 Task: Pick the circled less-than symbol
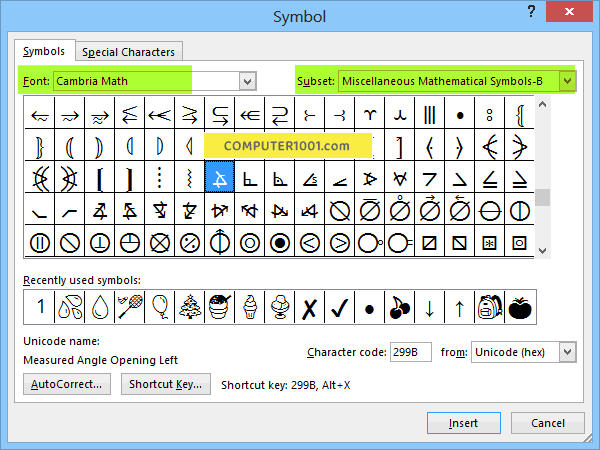tap(310, 241)
